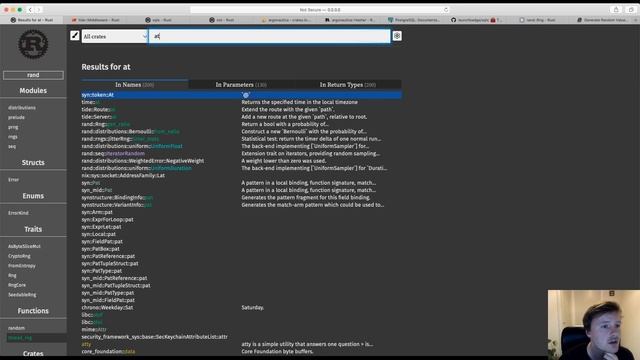Open the synstructure::VariantInfo result

(241, 205)
